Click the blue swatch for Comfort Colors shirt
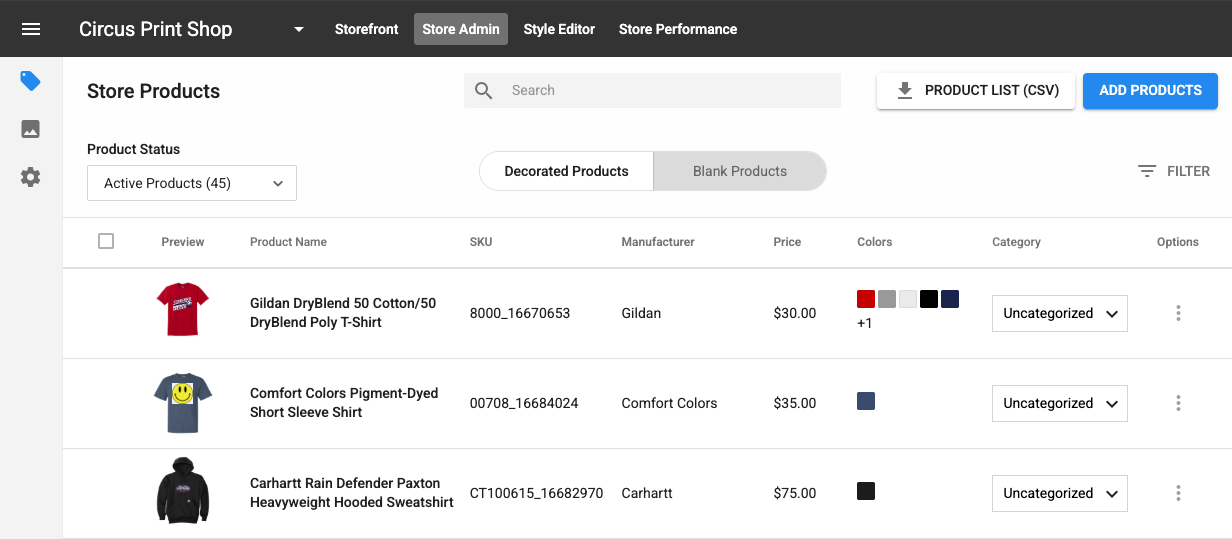Screen dimensions: 1232x539 pos(866,401)
